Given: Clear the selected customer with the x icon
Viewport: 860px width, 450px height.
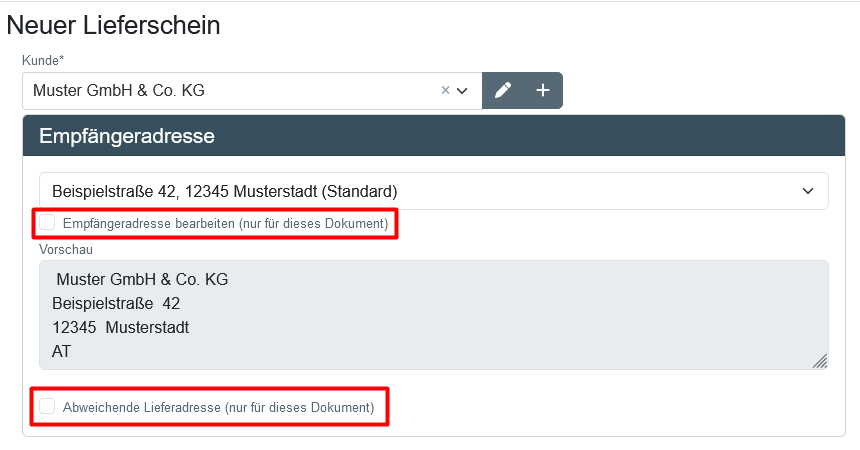Looking at the screenshot, I should point(446,90).
